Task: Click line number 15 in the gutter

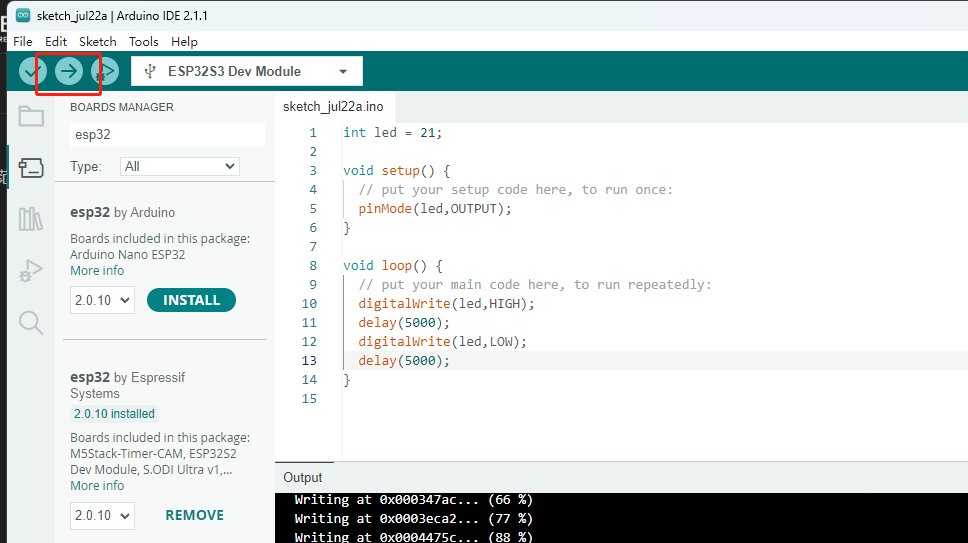Action: (x=309, y=399)
